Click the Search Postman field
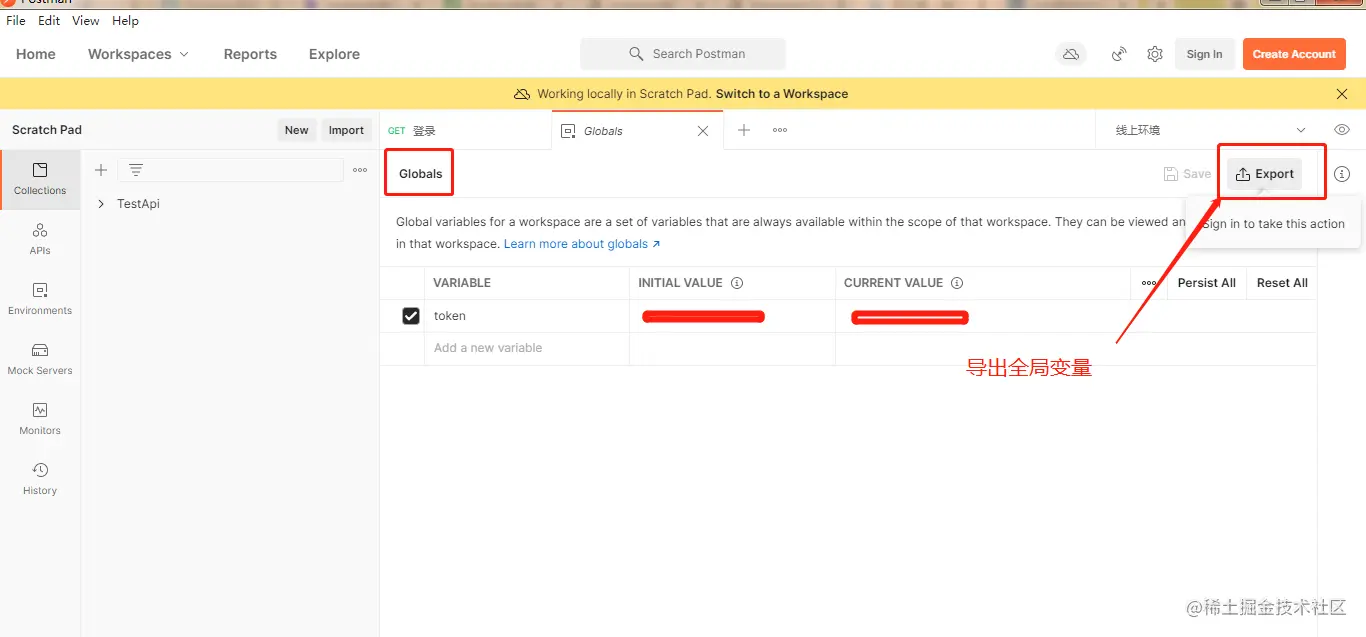This screenshot has height=637, width=1366. (x=683, y=54)
